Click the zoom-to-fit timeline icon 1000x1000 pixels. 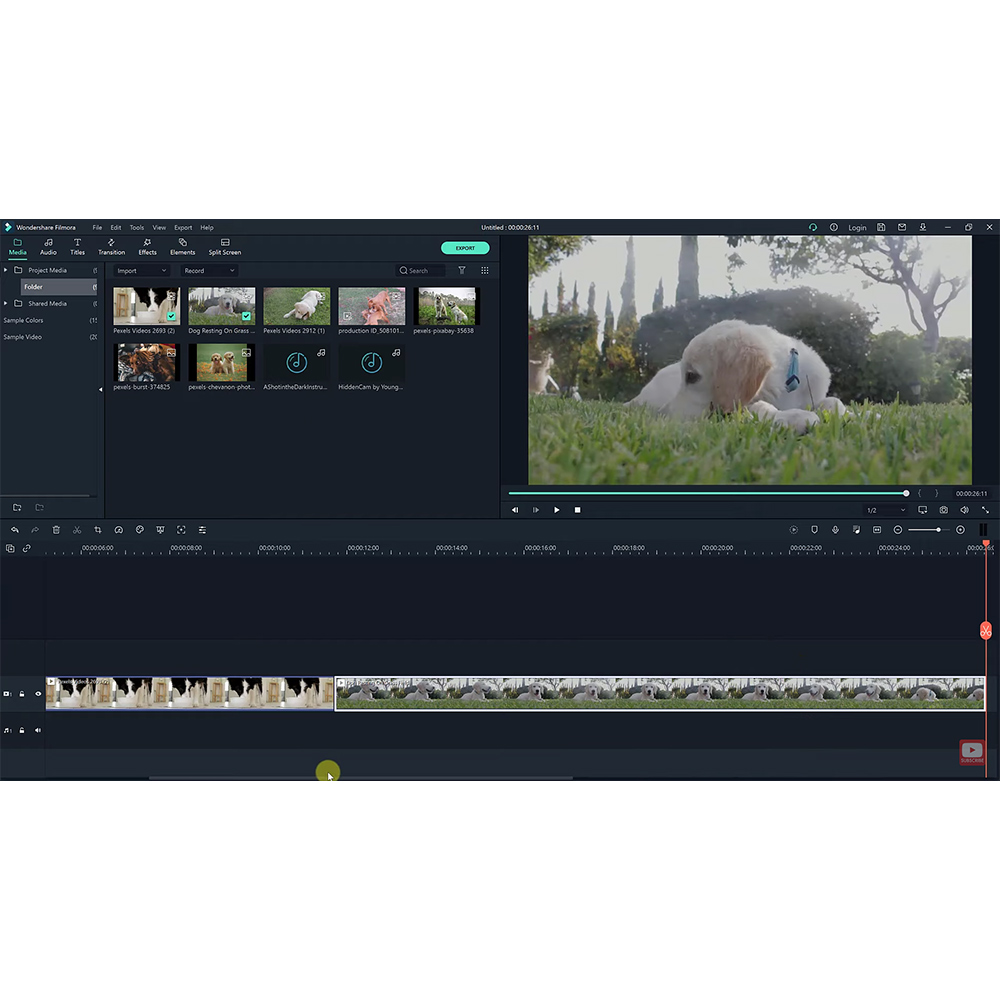877,530
